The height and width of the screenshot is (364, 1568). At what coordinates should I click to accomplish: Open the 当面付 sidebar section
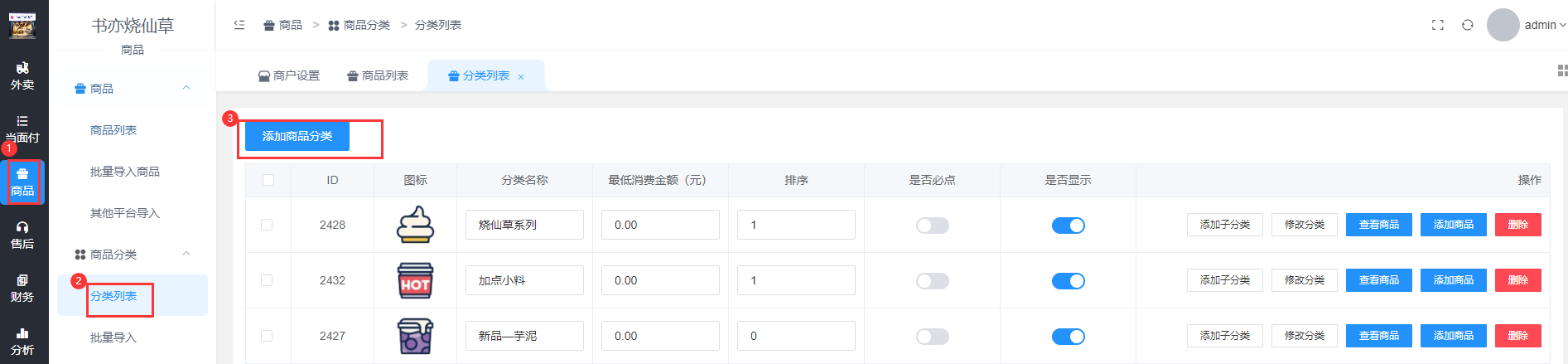[x=22, y=129]
